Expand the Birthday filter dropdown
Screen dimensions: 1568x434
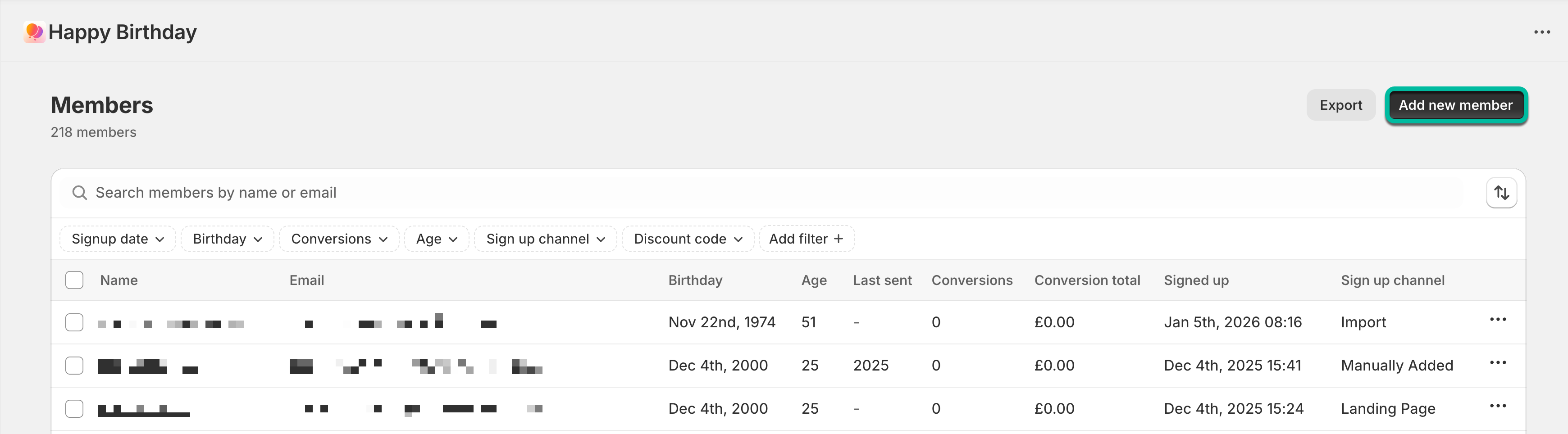pyautogui.click(x=227, y=239)
